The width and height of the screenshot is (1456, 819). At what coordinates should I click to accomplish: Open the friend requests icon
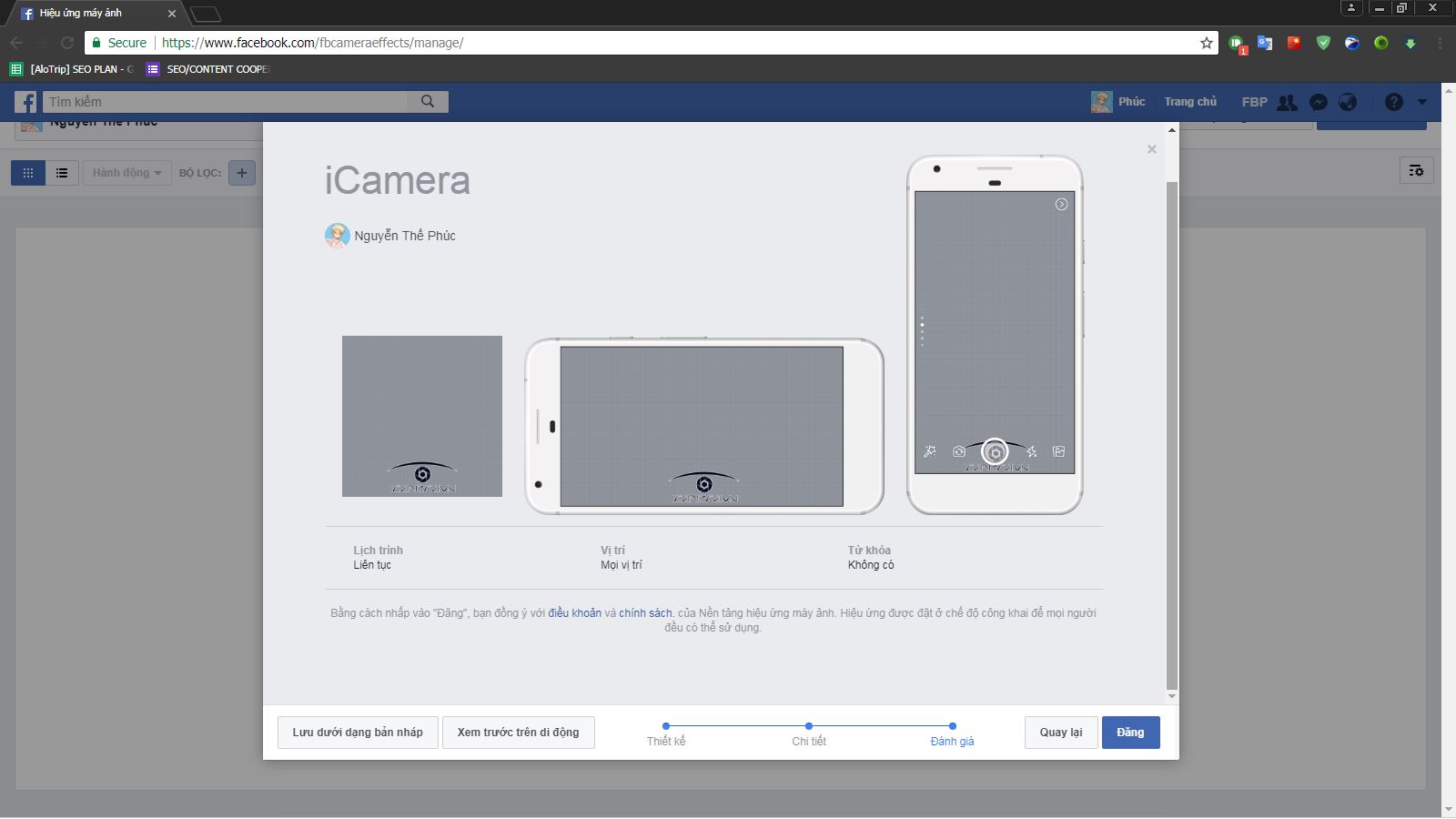point(1287,102)
